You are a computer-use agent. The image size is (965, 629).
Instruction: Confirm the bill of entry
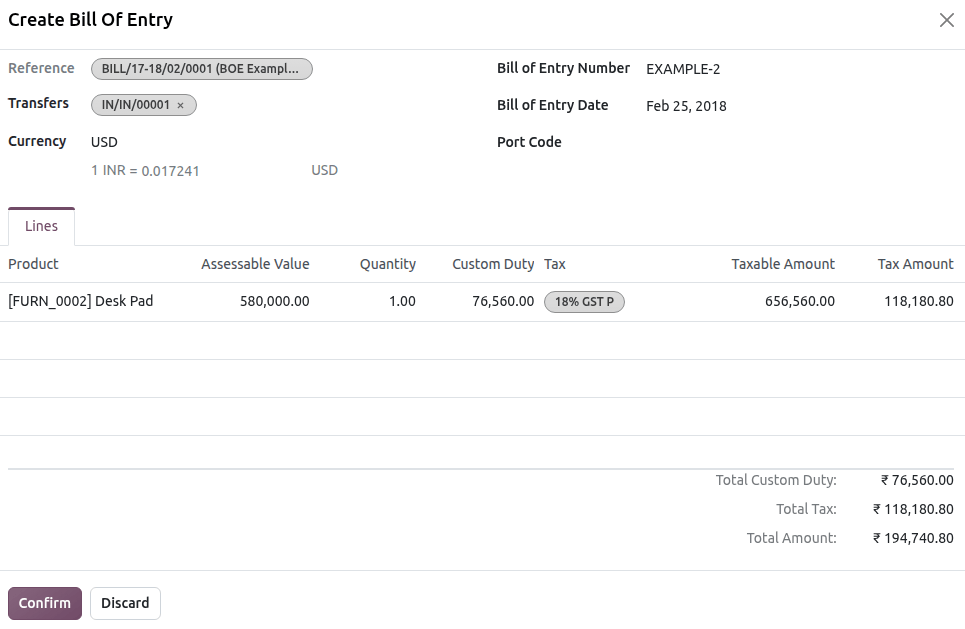44,603
